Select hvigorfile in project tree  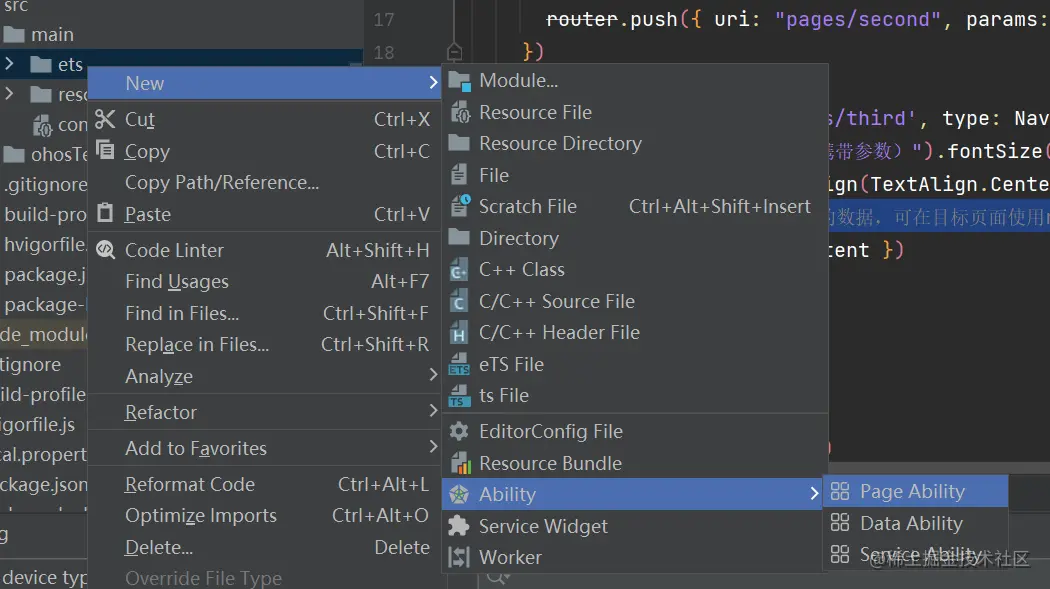(46, 244)
